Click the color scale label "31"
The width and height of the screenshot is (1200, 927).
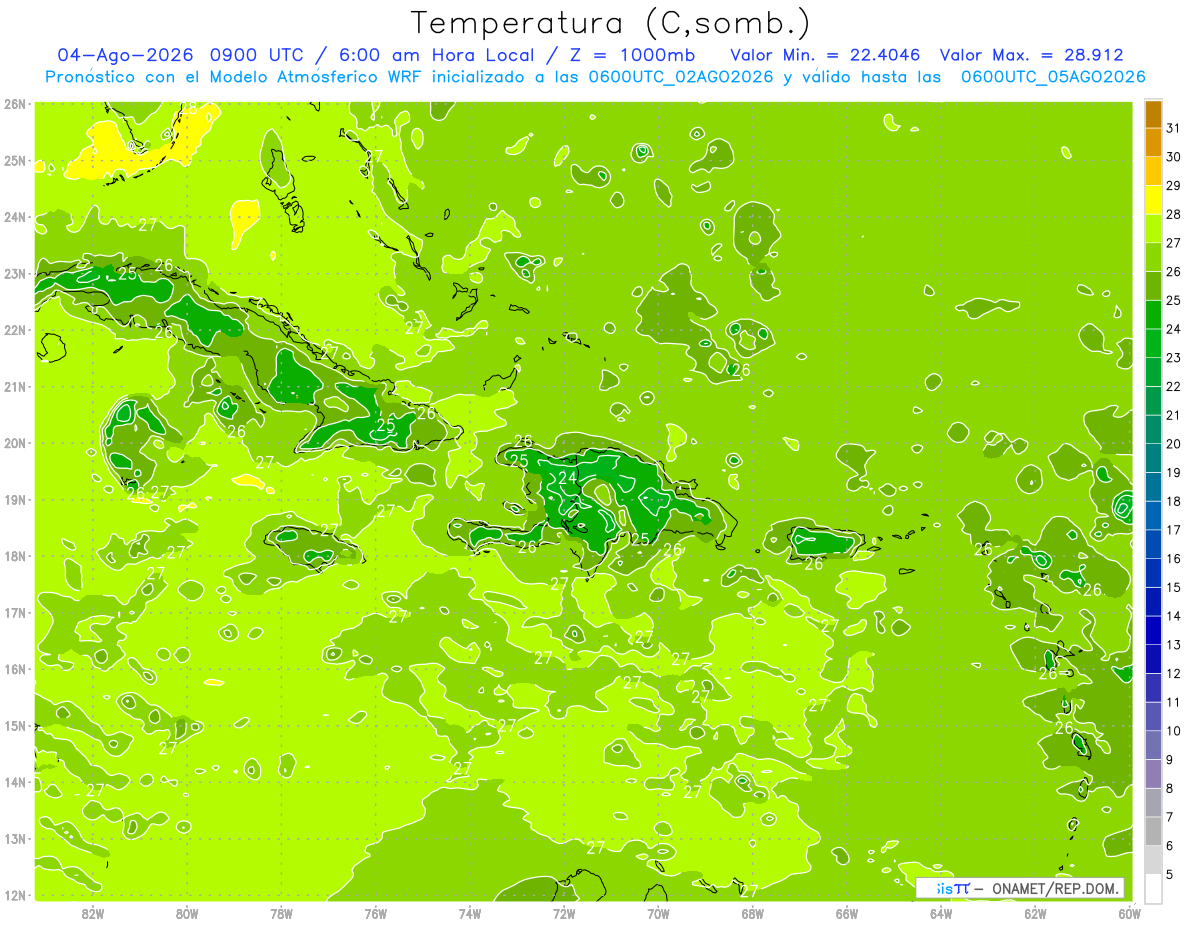pos(1174,128)
